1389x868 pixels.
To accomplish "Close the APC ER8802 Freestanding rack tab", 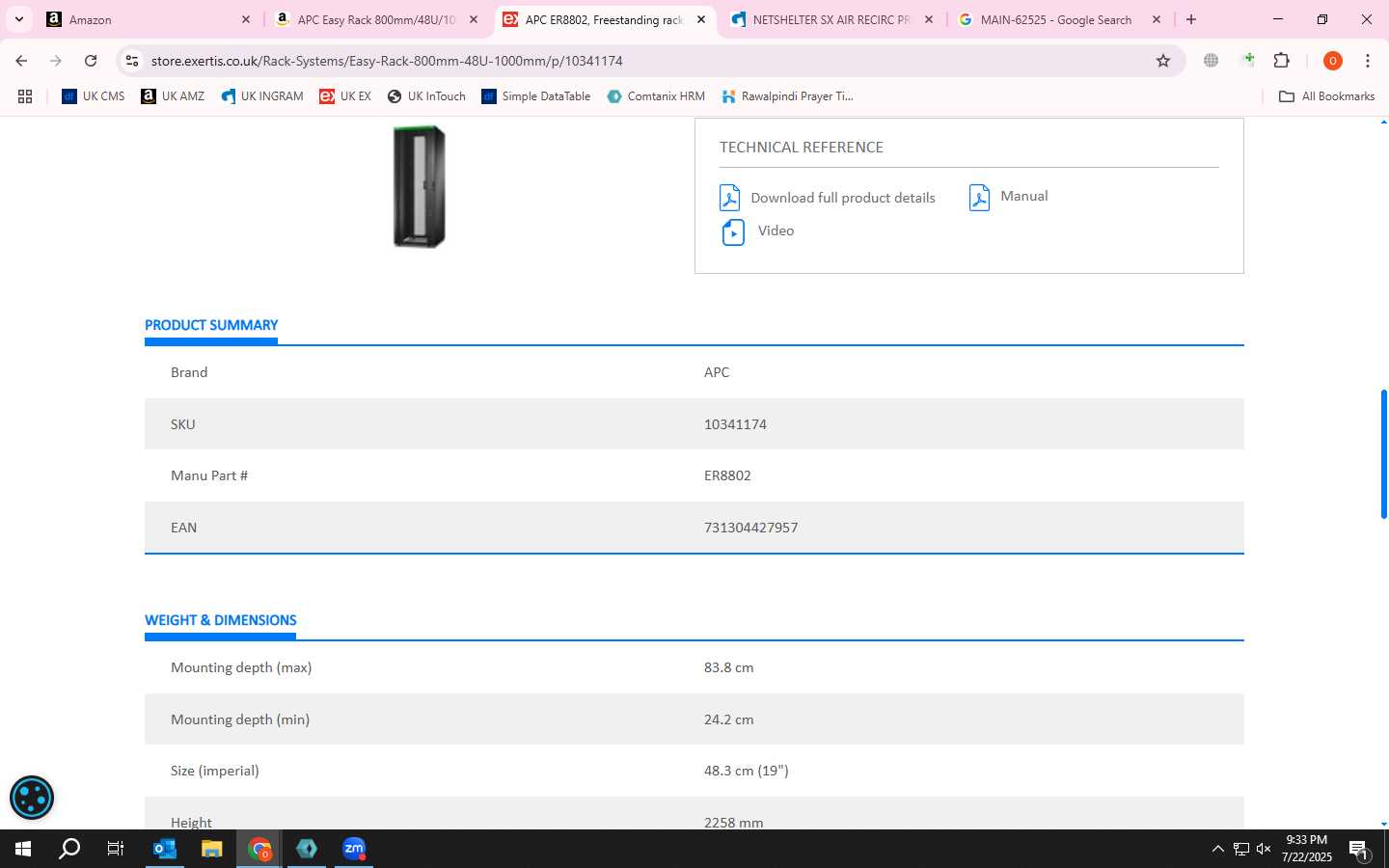I will pyautogui.click(x=701, y=19).
